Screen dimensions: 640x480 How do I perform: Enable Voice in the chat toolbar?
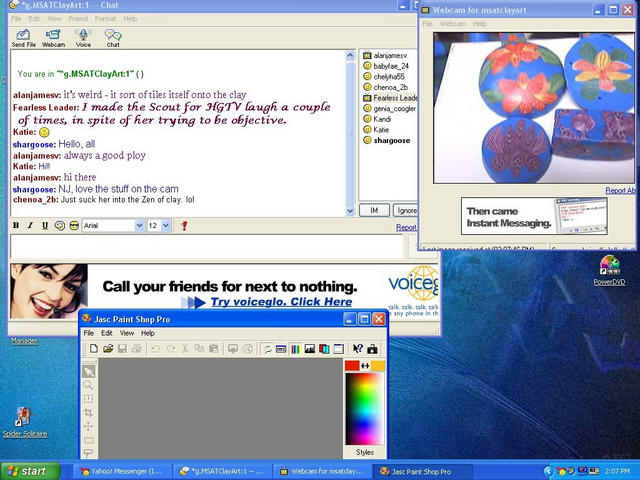point(83,38)
